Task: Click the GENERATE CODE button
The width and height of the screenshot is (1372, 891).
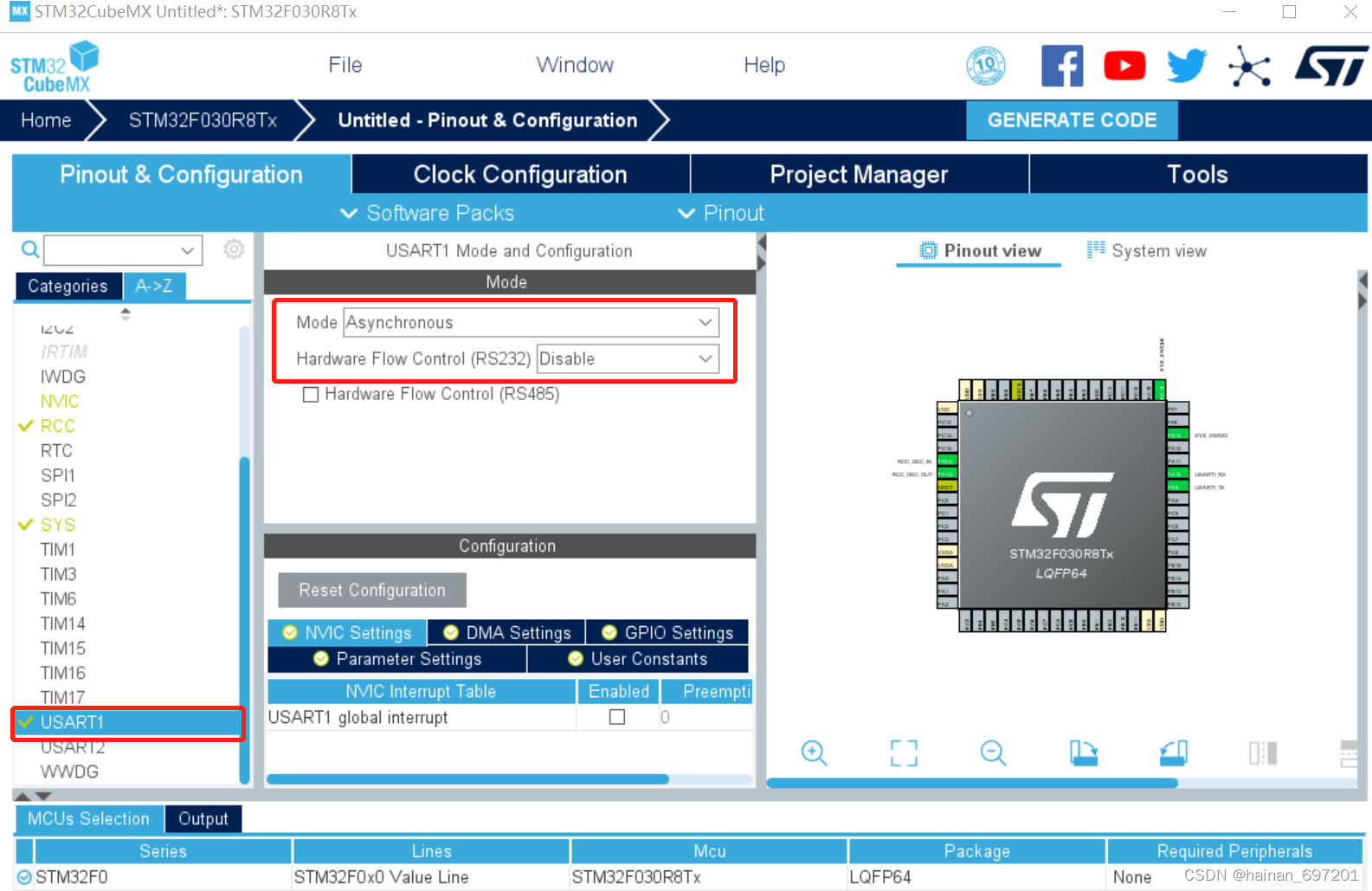Action: pos(1072,120)
